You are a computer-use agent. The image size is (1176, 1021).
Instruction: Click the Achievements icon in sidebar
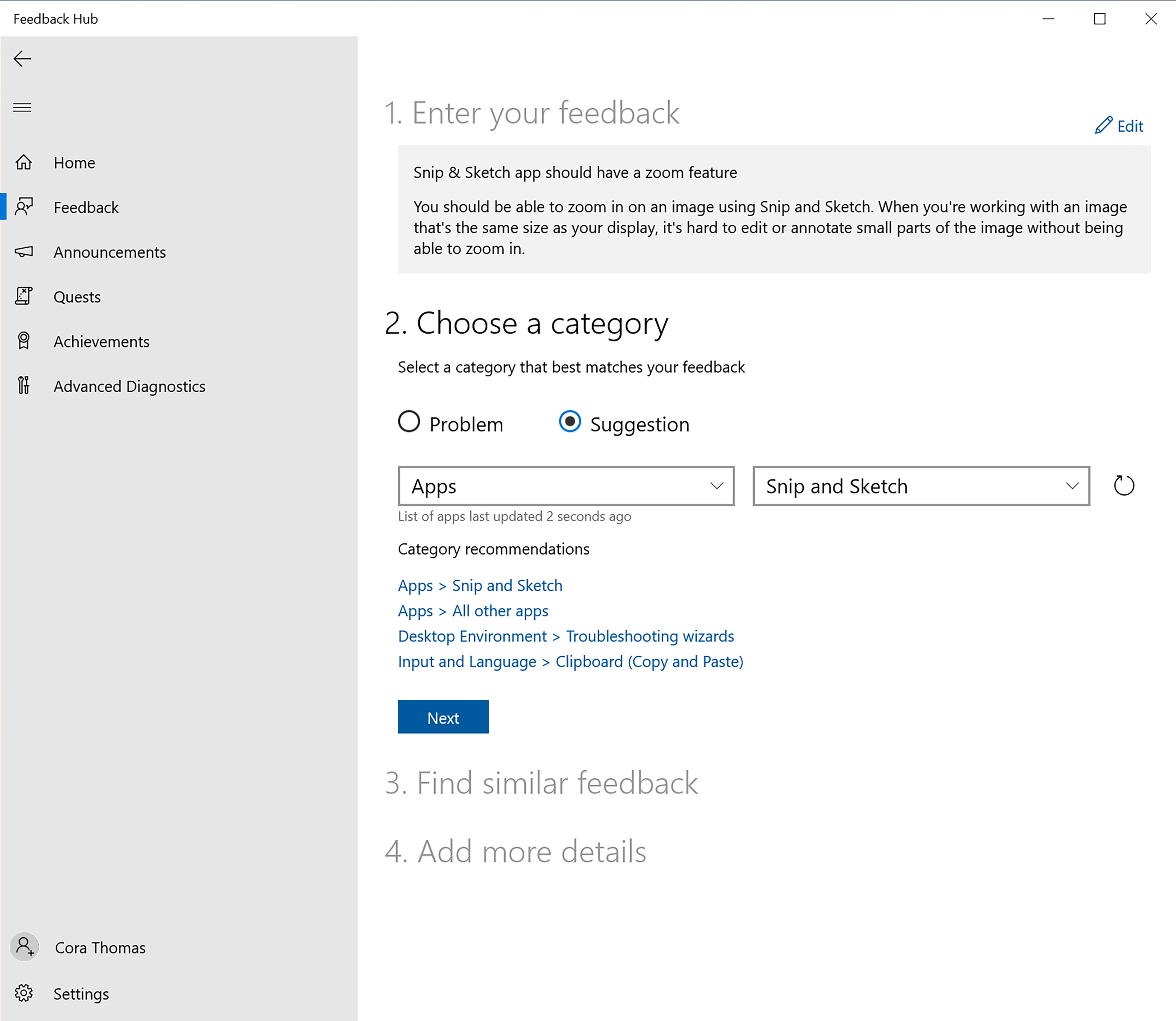click(25, 341)
